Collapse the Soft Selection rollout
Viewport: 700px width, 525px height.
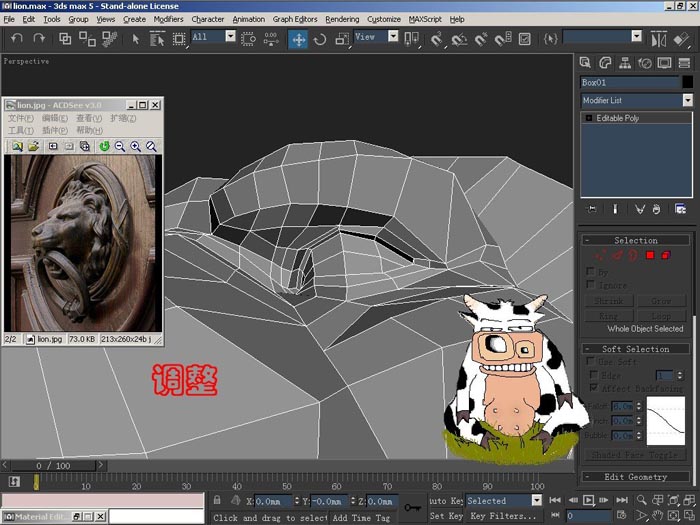635,349
